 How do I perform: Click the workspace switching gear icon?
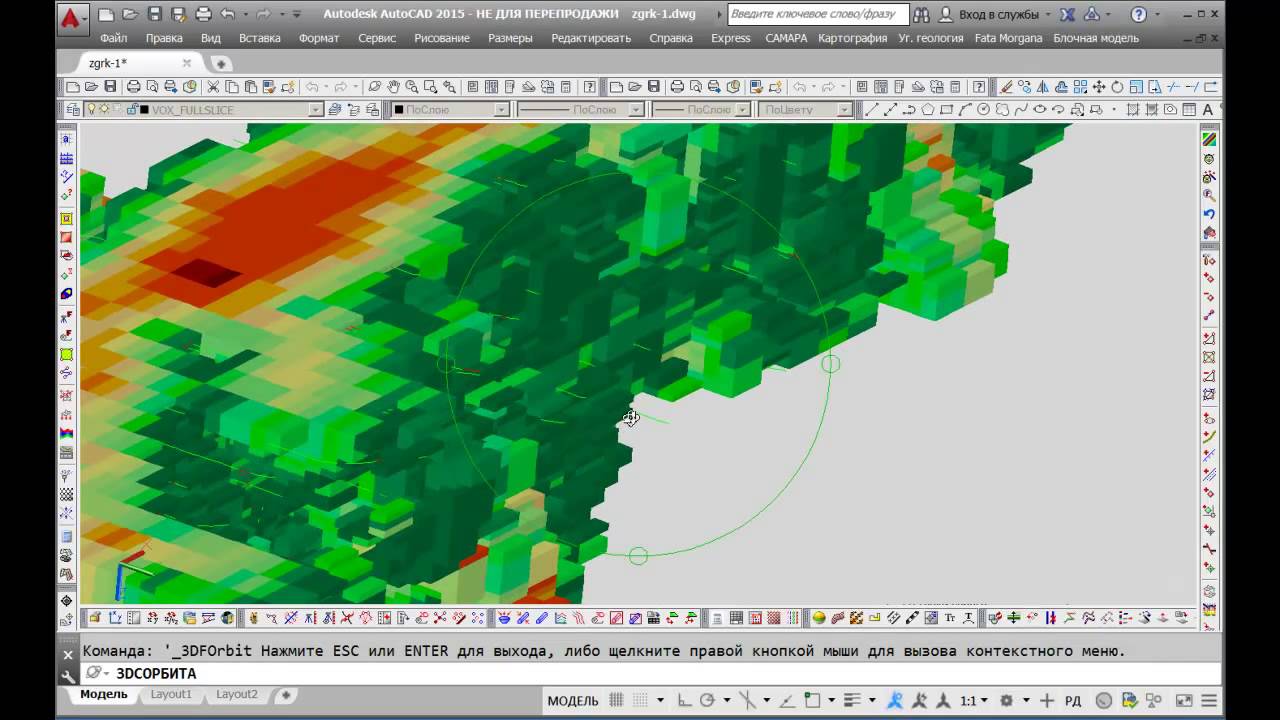pyautogui.click(x=1006, y=701)
